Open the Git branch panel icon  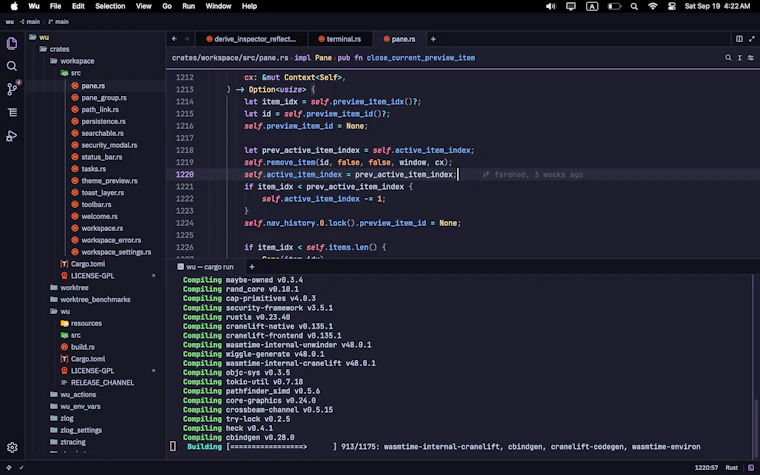point(12,89)
